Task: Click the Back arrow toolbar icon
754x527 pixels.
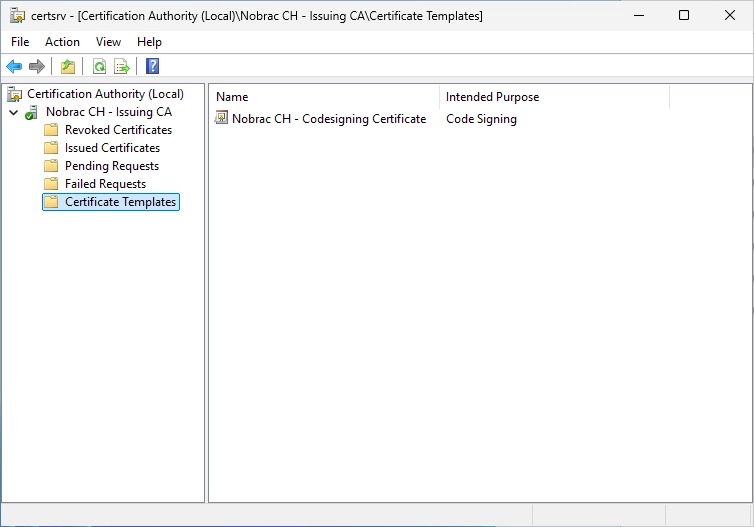Action: pyautogui.click(x=14, y=66)
